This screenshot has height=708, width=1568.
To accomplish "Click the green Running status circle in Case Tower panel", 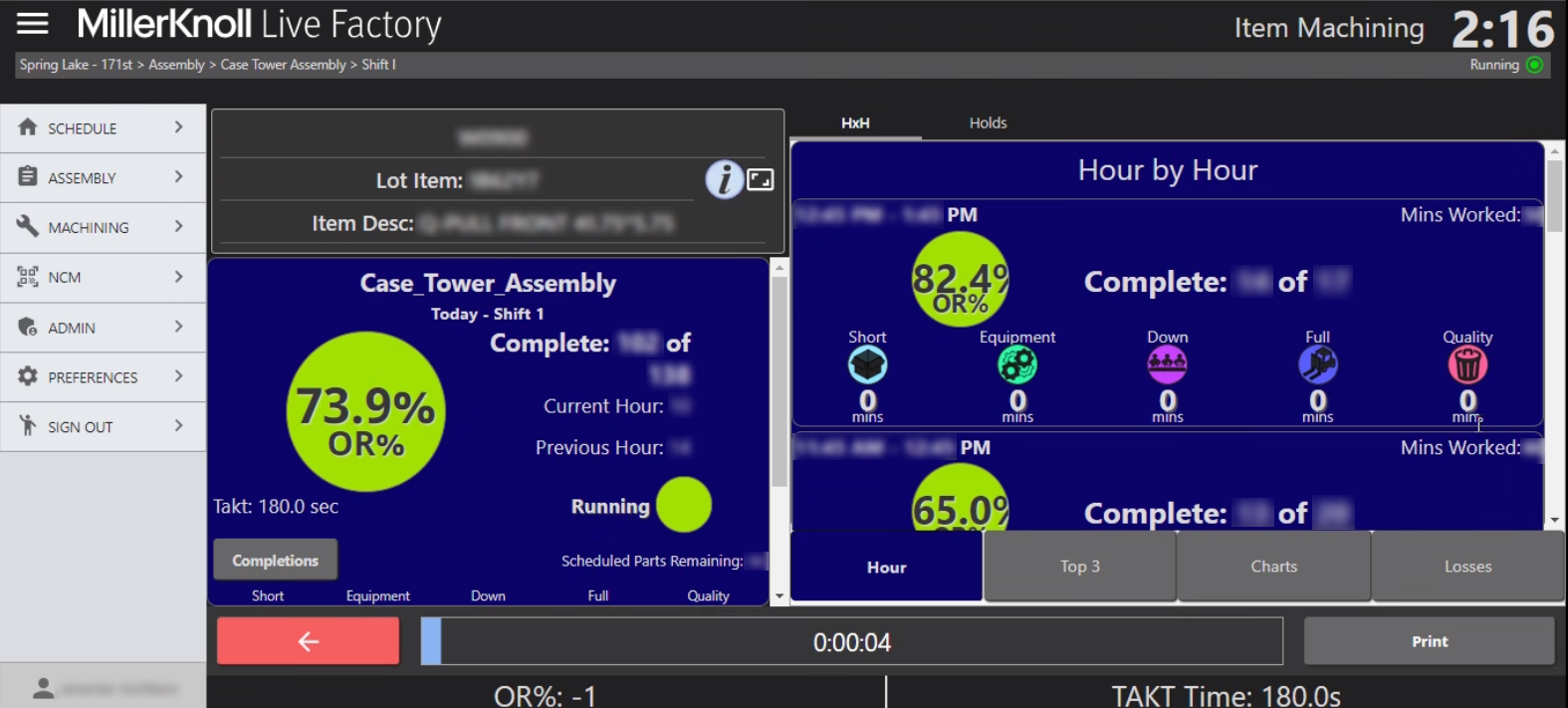I will tap(684, 505).
